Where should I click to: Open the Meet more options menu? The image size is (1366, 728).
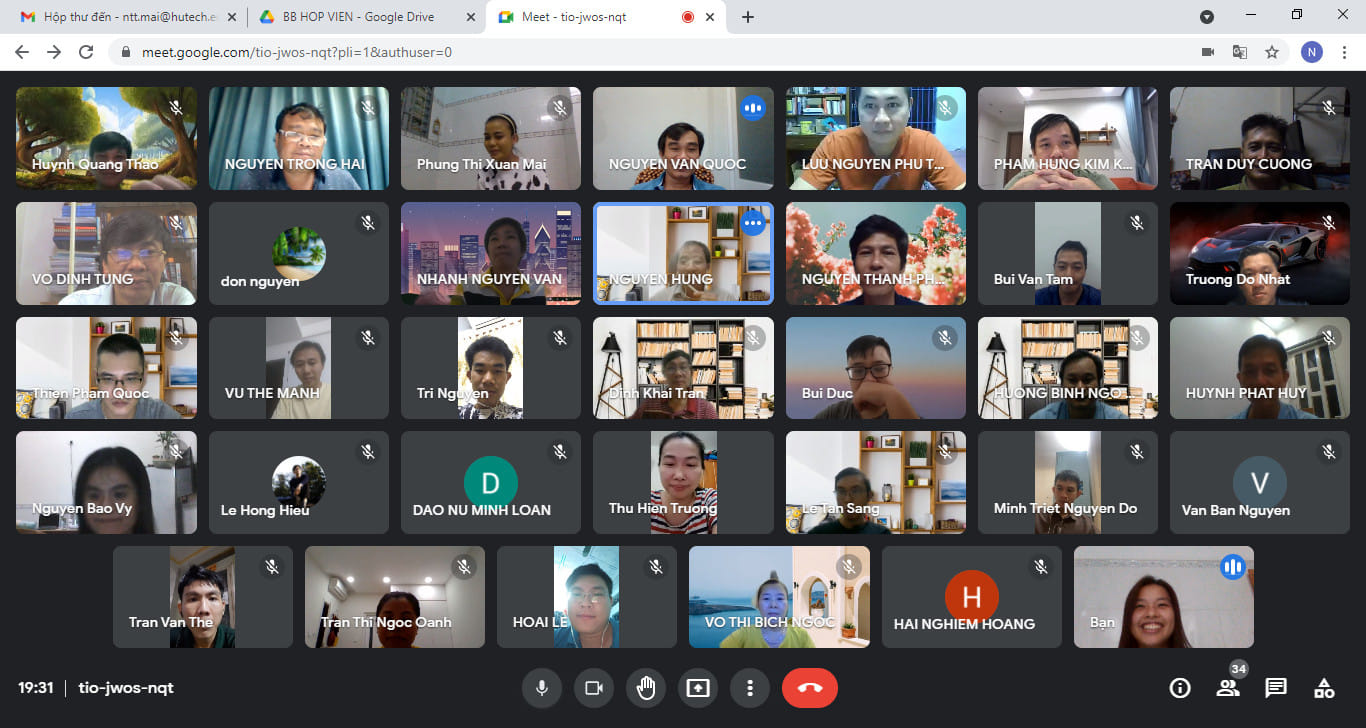749,688
